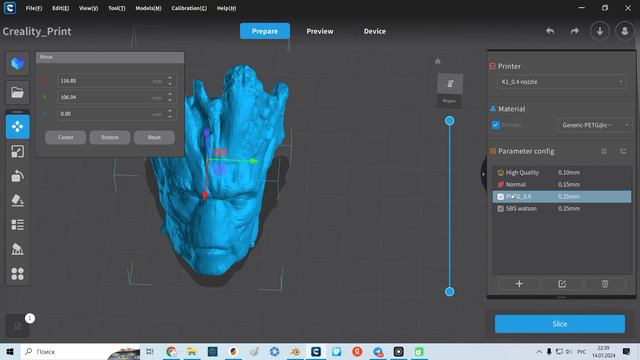This screenshot has width=640, height=360.
Task: Open the Help menu
Action: pos(226,8)
